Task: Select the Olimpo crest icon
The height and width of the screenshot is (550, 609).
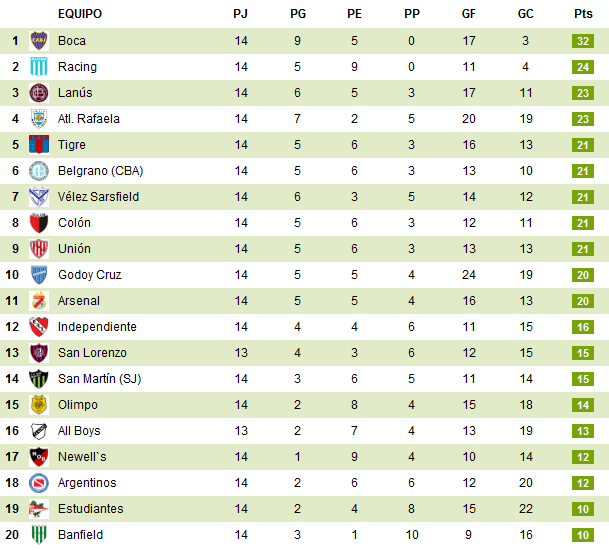Action: (39, 405)
